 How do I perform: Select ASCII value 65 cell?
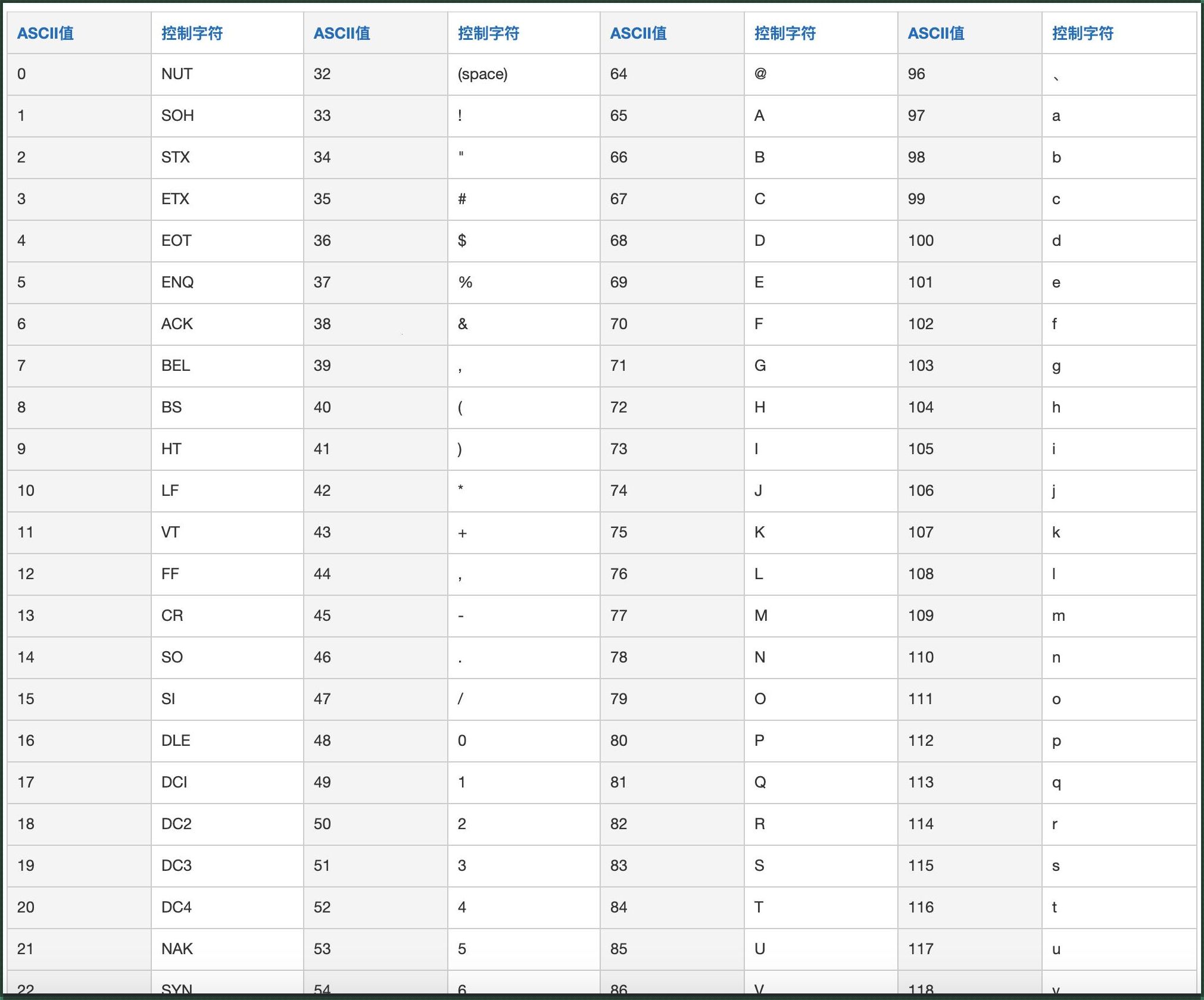click(672, 116)
